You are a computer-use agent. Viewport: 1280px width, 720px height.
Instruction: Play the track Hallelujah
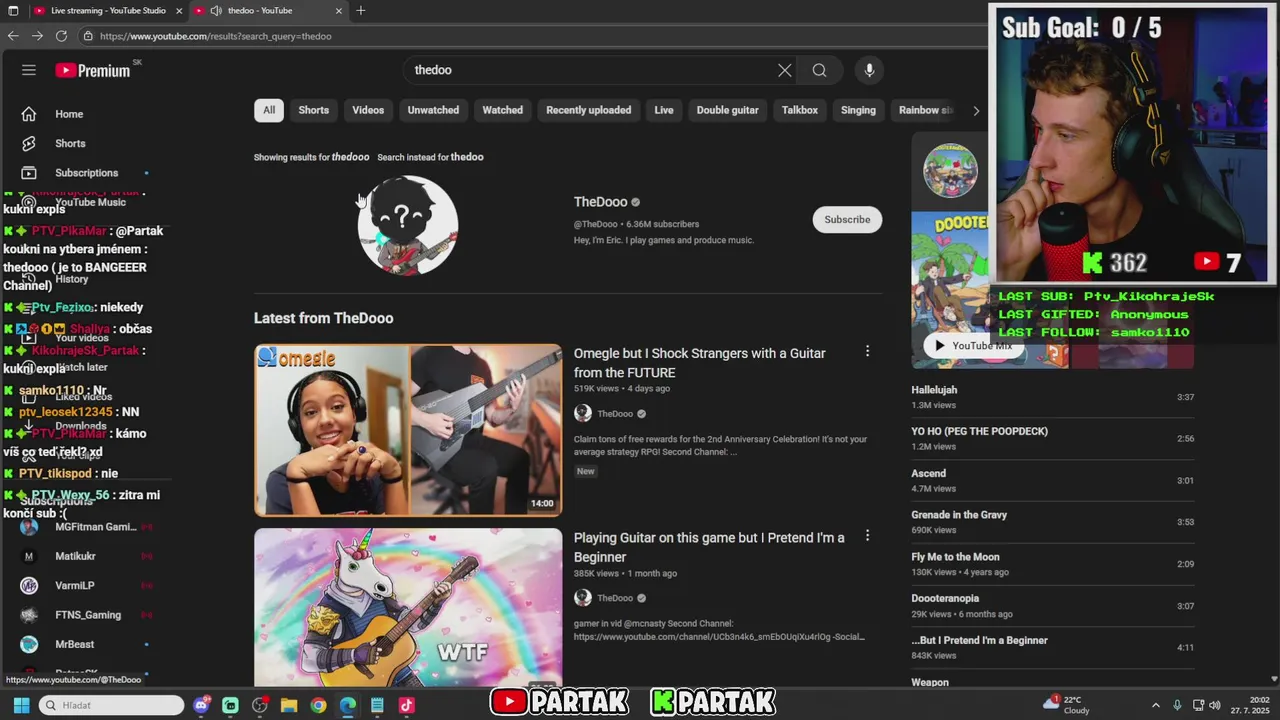(x=1052, y=397)
